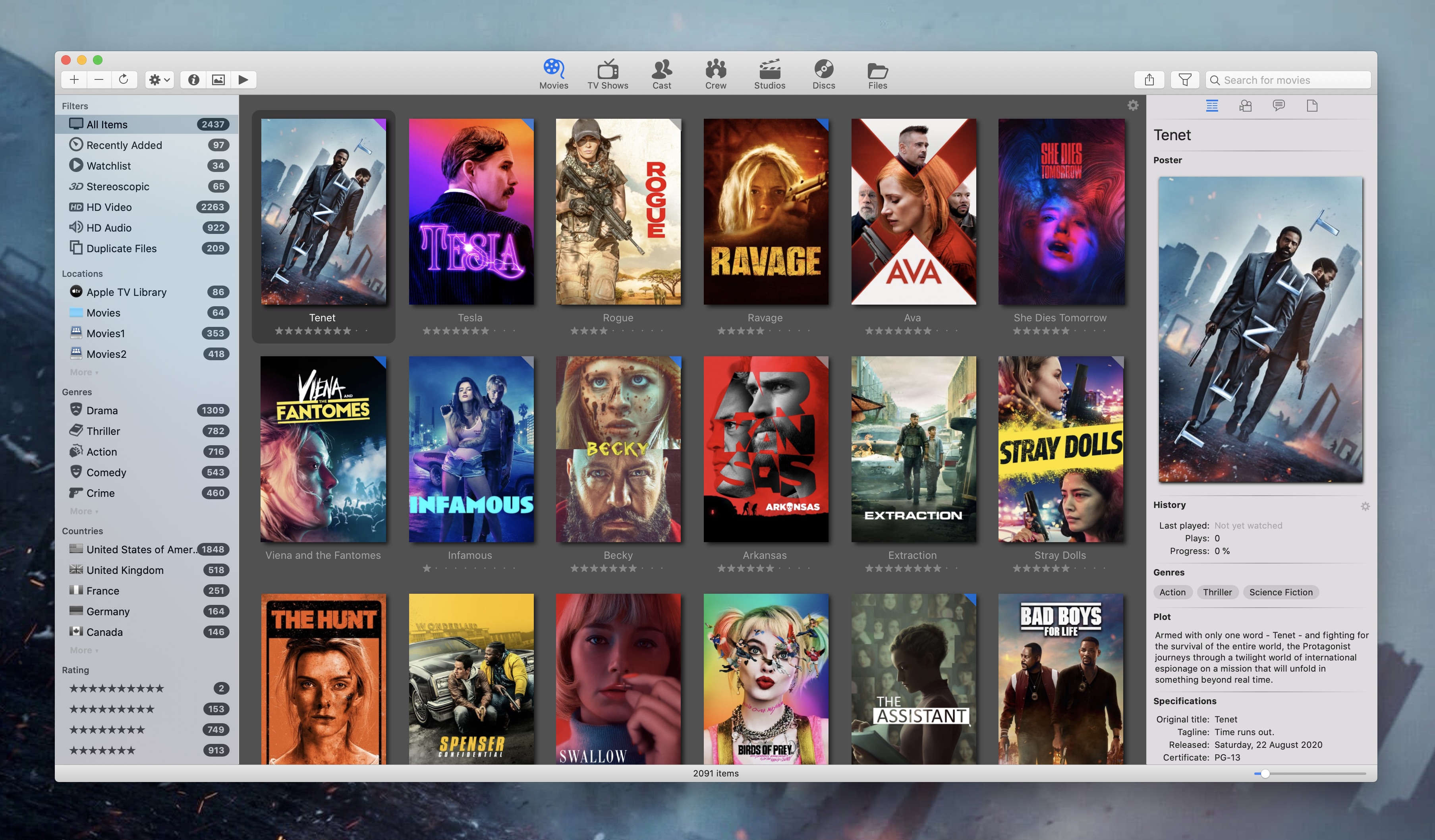
Task: Open the file document tab in the inspector
Action: click(1312, 105)
